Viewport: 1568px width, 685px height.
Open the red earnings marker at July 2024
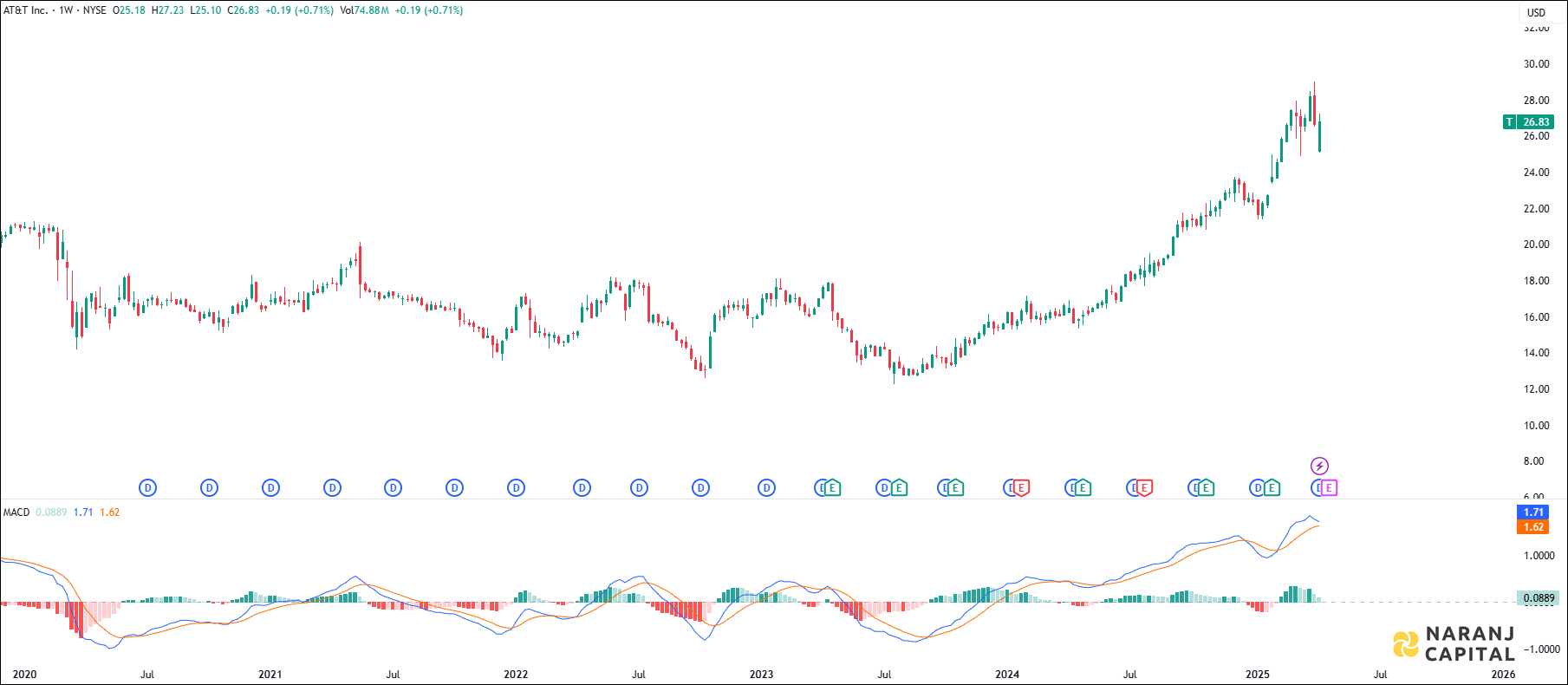point(1145,488)
